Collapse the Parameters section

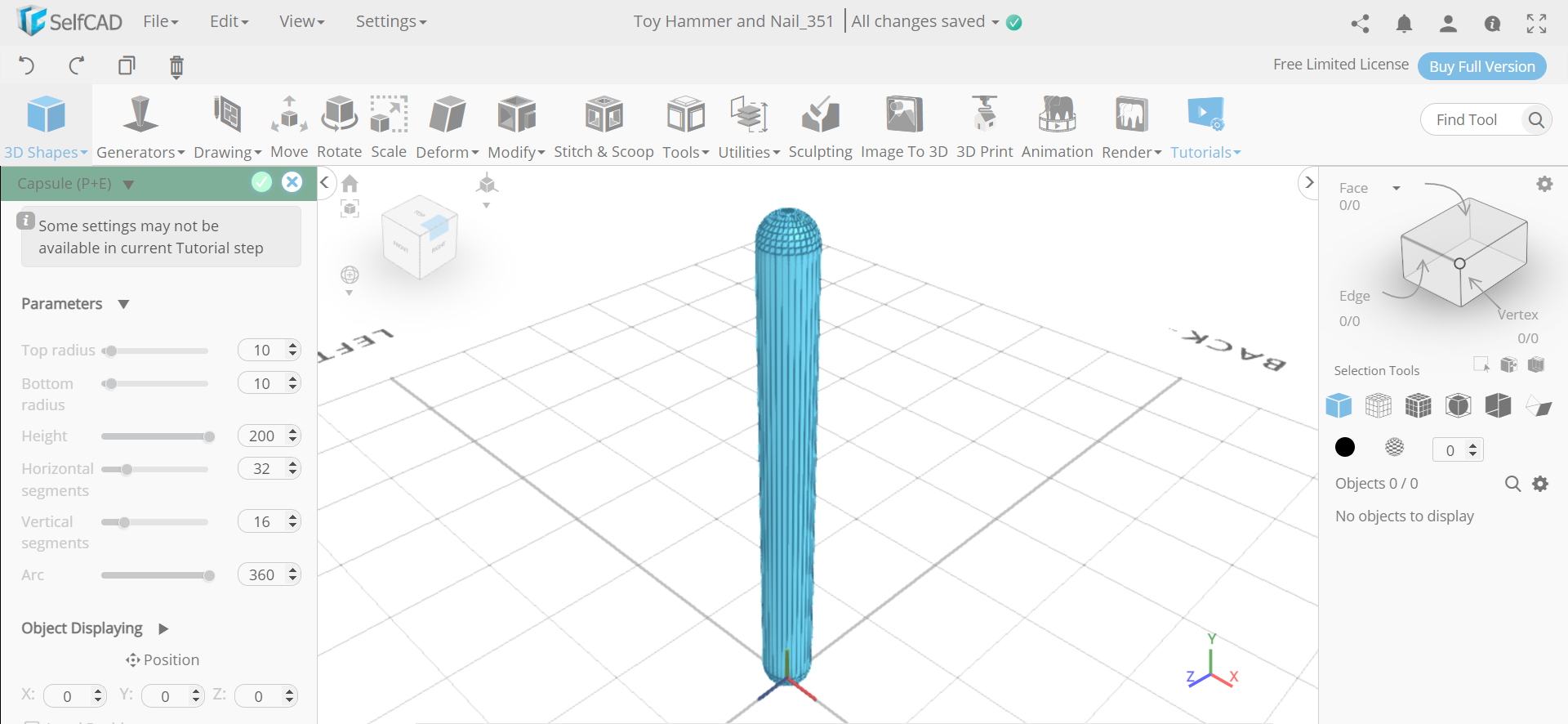[123, 304]
